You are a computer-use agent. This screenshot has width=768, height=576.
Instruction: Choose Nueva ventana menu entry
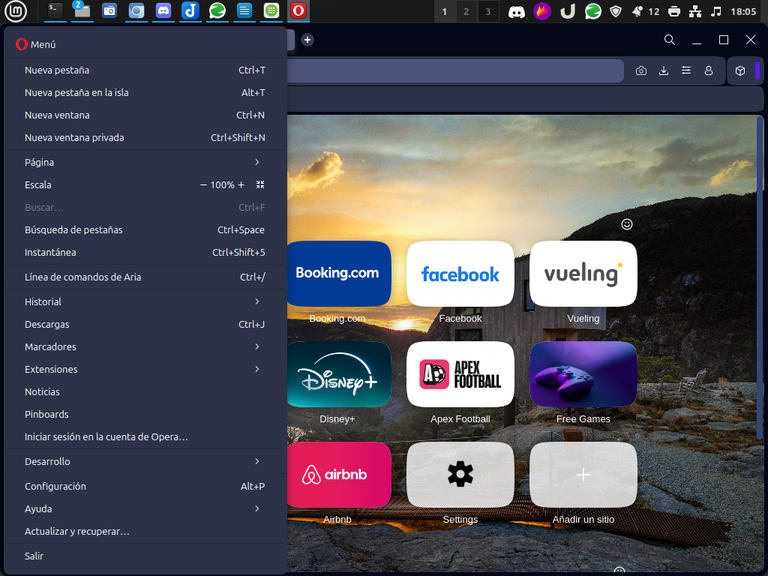[x=145, y=115]
